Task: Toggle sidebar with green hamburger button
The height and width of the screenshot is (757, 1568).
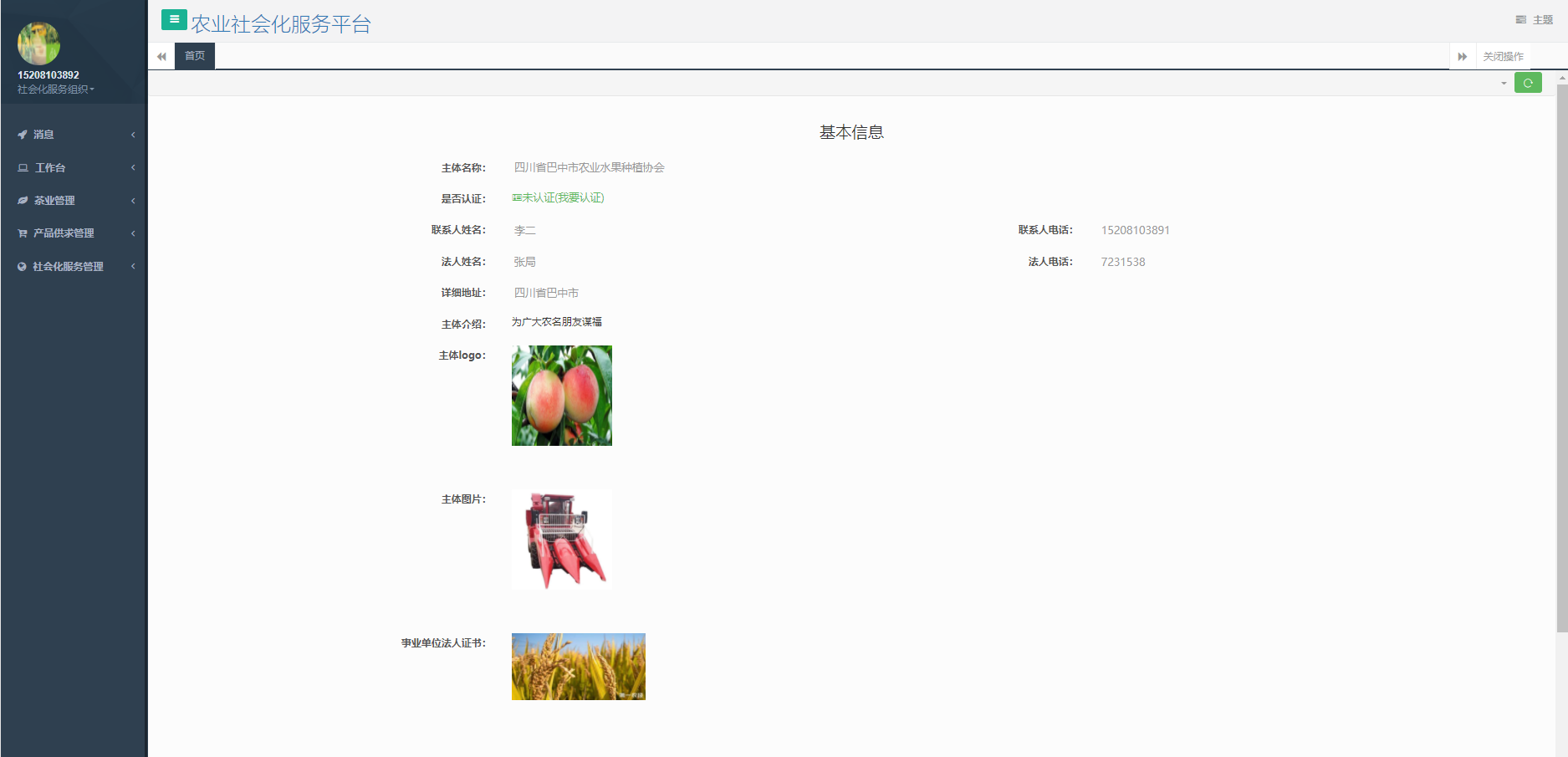Action: coord(174,19)
